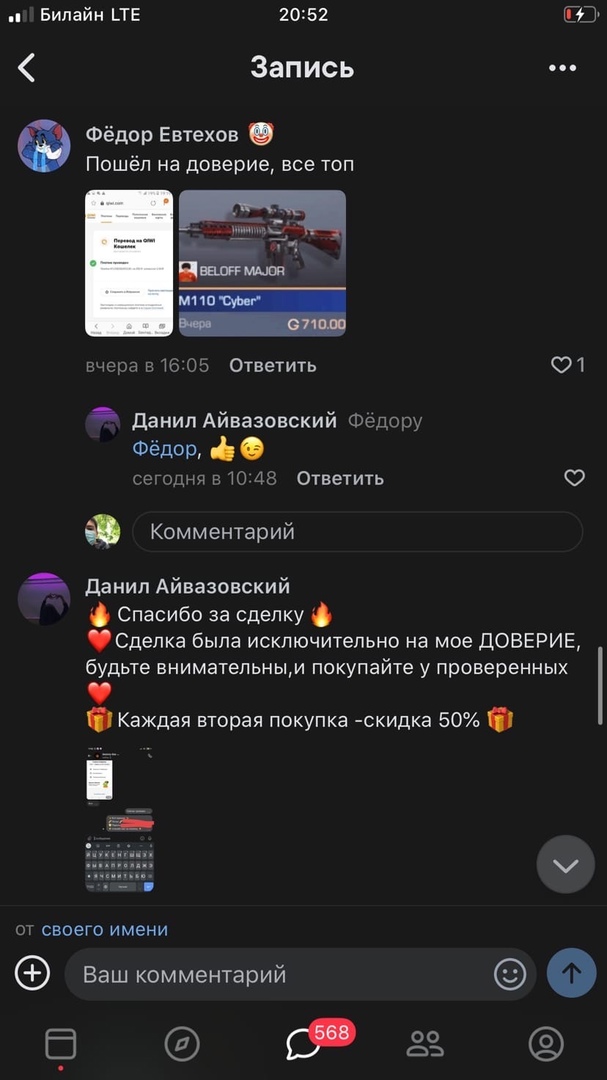Open the plus attachment icon
The width and height of the screenshot is (607, 1080).
pos(32,974)
